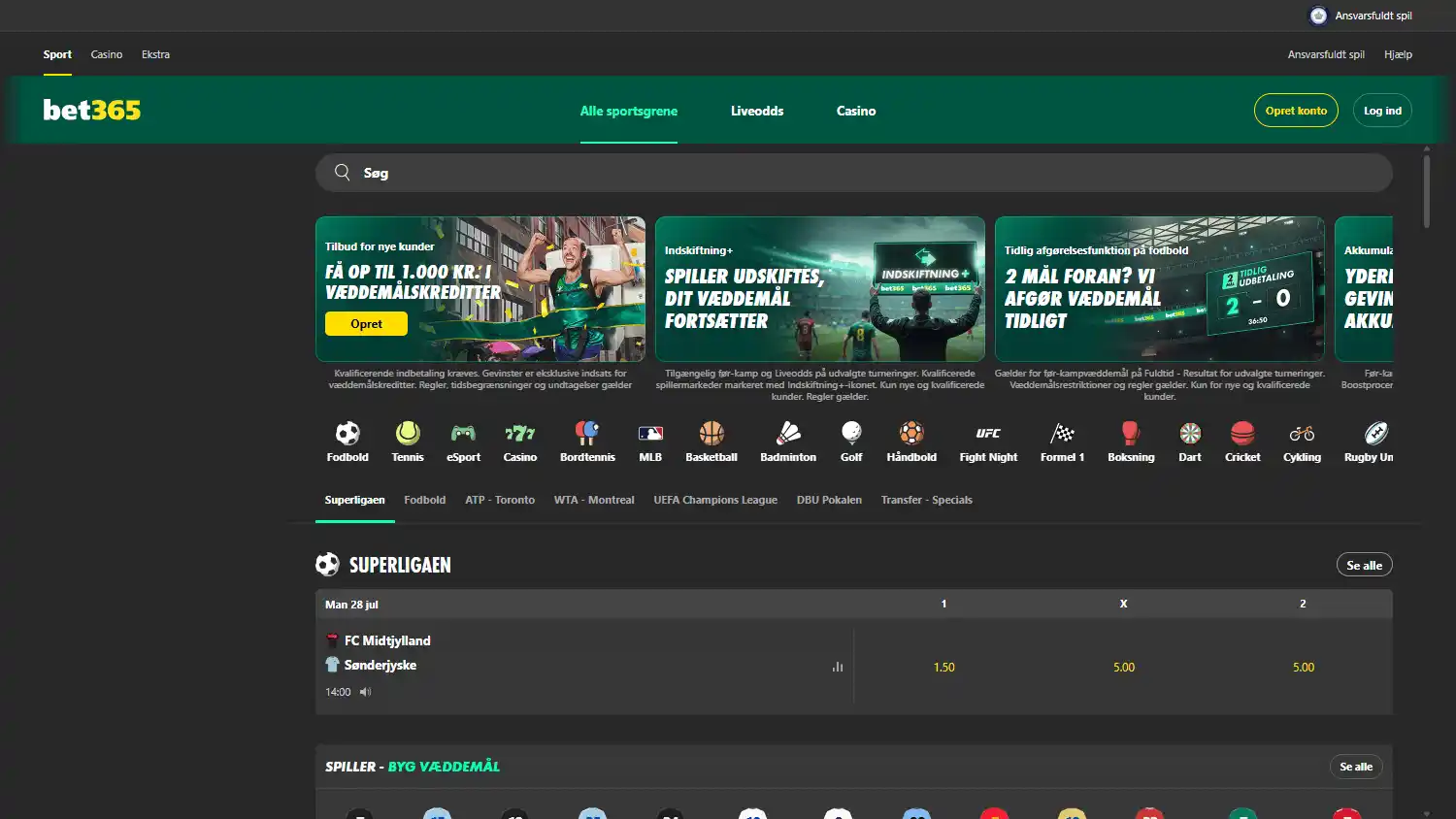Select the Formel 1 flag icon

click(1062, 433)
